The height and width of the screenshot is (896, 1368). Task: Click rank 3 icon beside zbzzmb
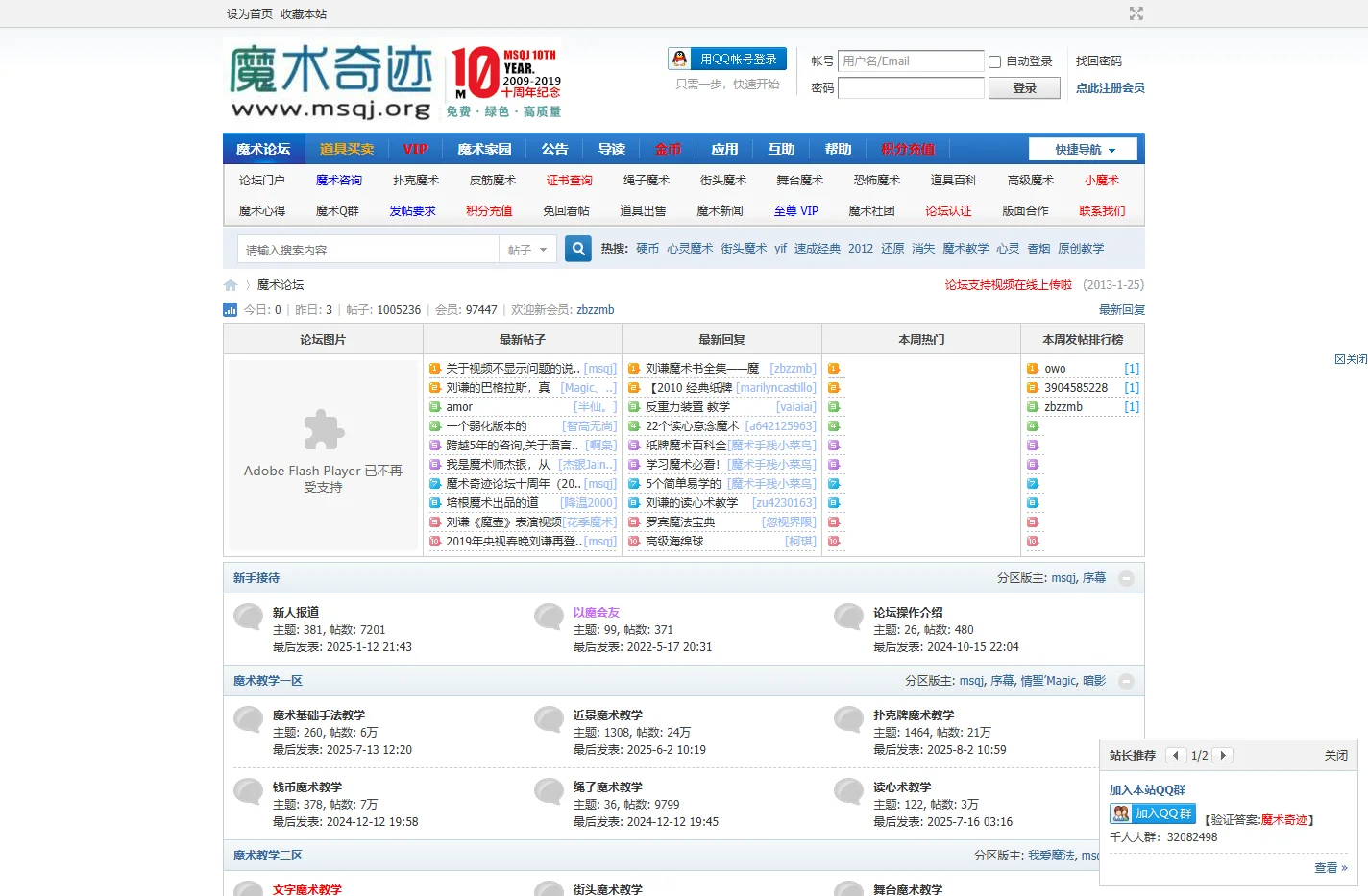click(1033, 407)
